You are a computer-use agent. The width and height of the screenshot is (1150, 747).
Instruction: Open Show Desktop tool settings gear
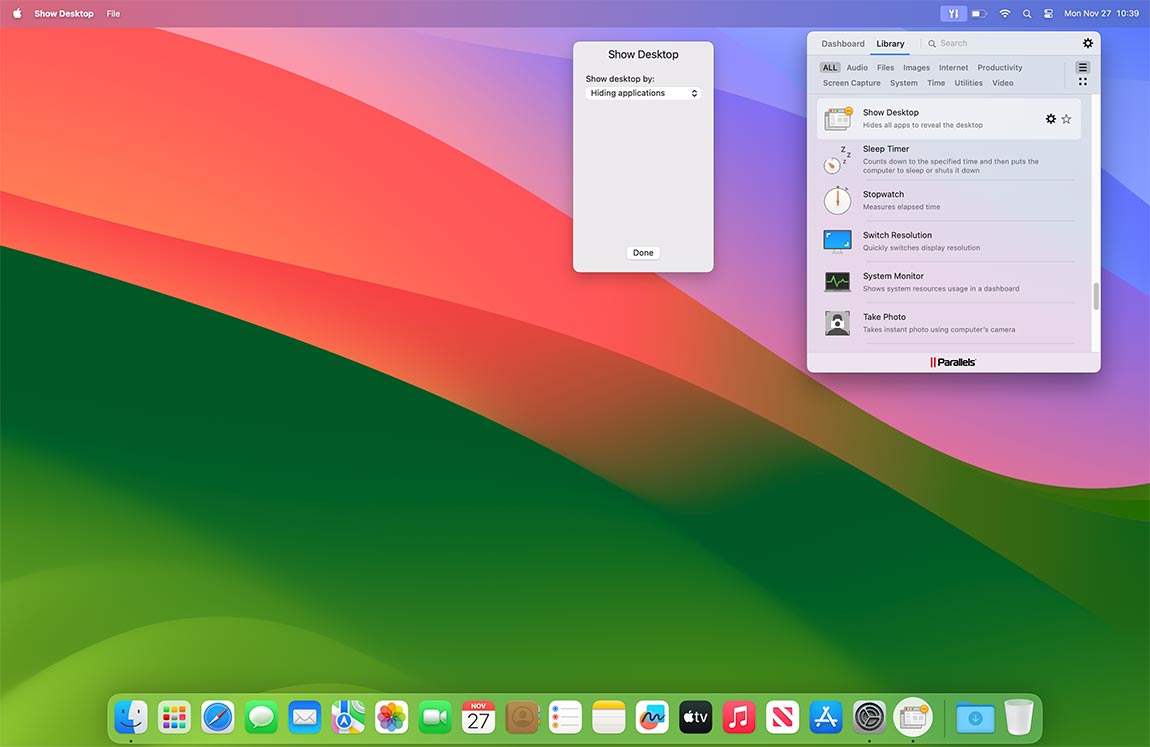tap(1050, 118)
